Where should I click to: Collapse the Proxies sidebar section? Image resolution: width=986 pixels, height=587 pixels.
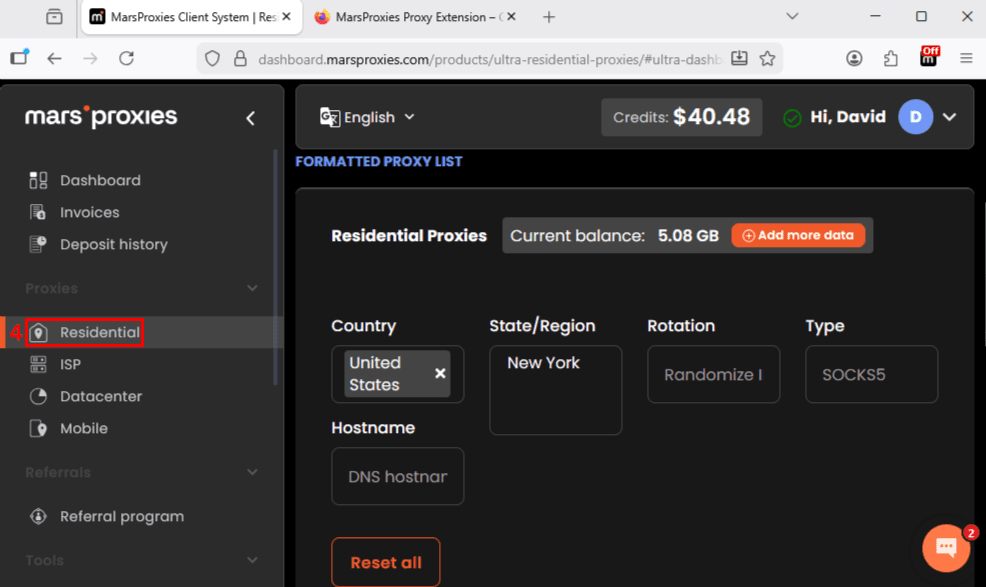[x=252, y=288]
